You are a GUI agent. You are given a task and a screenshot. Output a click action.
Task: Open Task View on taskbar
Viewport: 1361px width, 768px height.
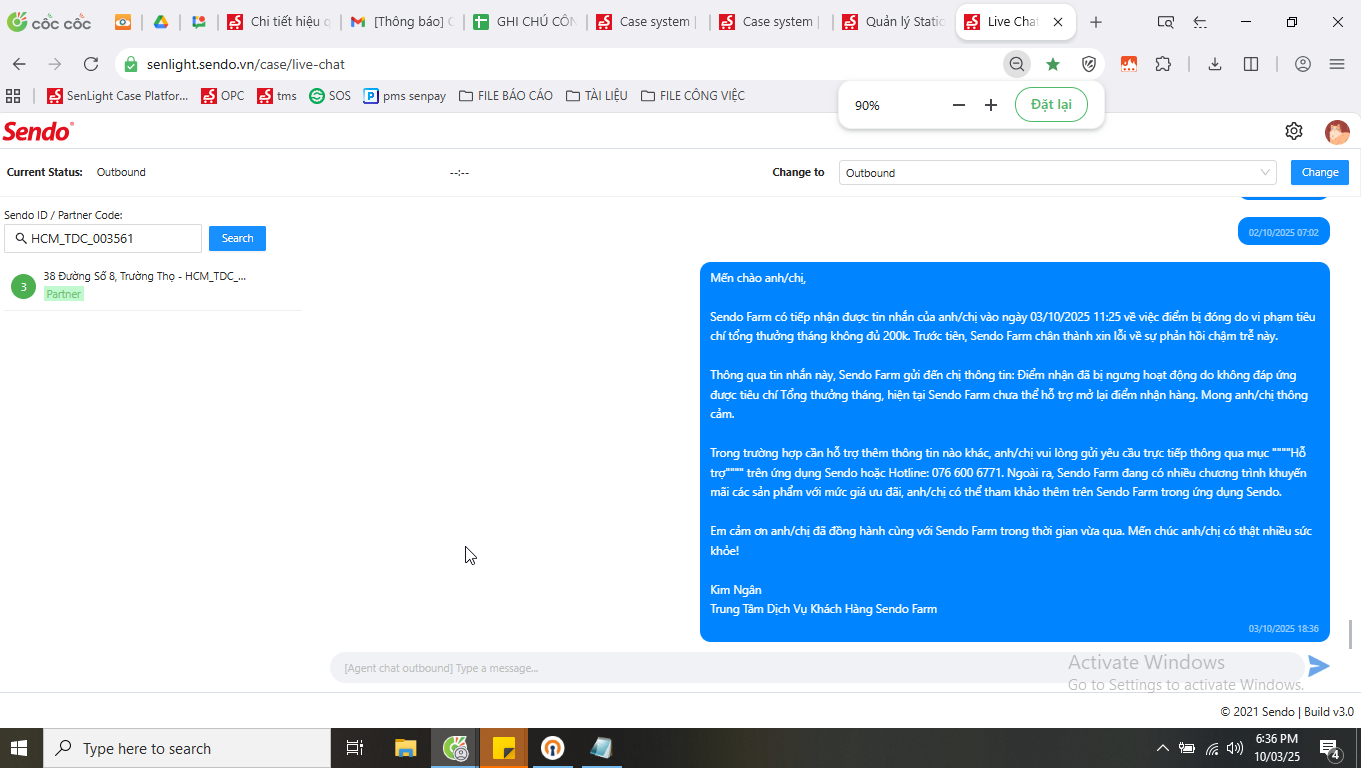(x=354, y=748)
